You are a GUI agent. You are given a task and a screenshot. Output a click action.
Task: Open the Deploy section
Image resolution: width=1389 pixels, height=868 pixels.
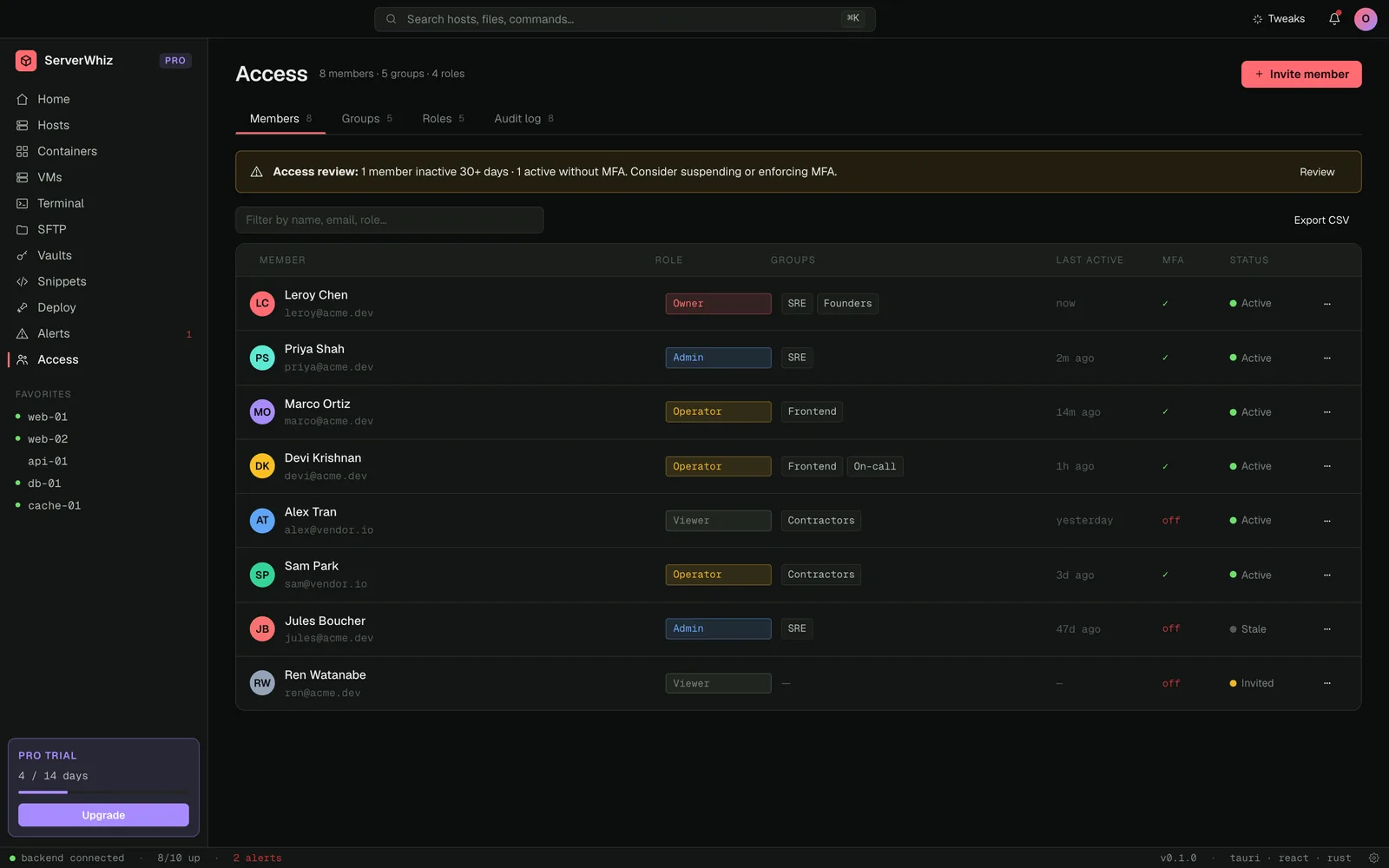(x=104, y=307)
